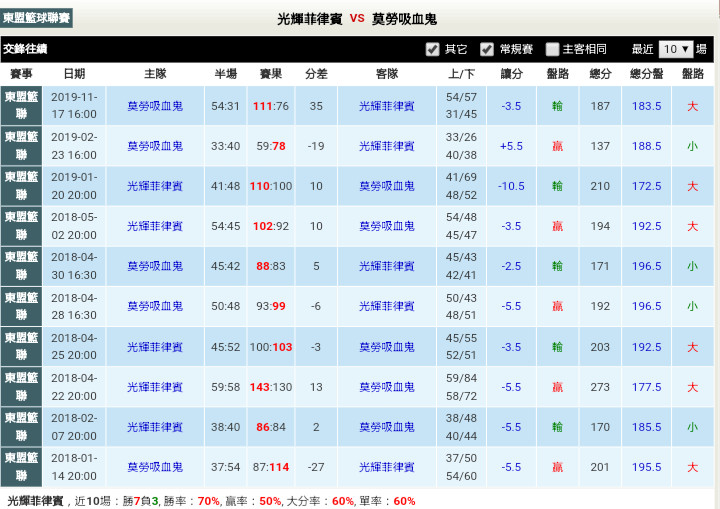
Task: Click total line 196.5 in 2018-04-28 row
Action: [x=646, y=306]
